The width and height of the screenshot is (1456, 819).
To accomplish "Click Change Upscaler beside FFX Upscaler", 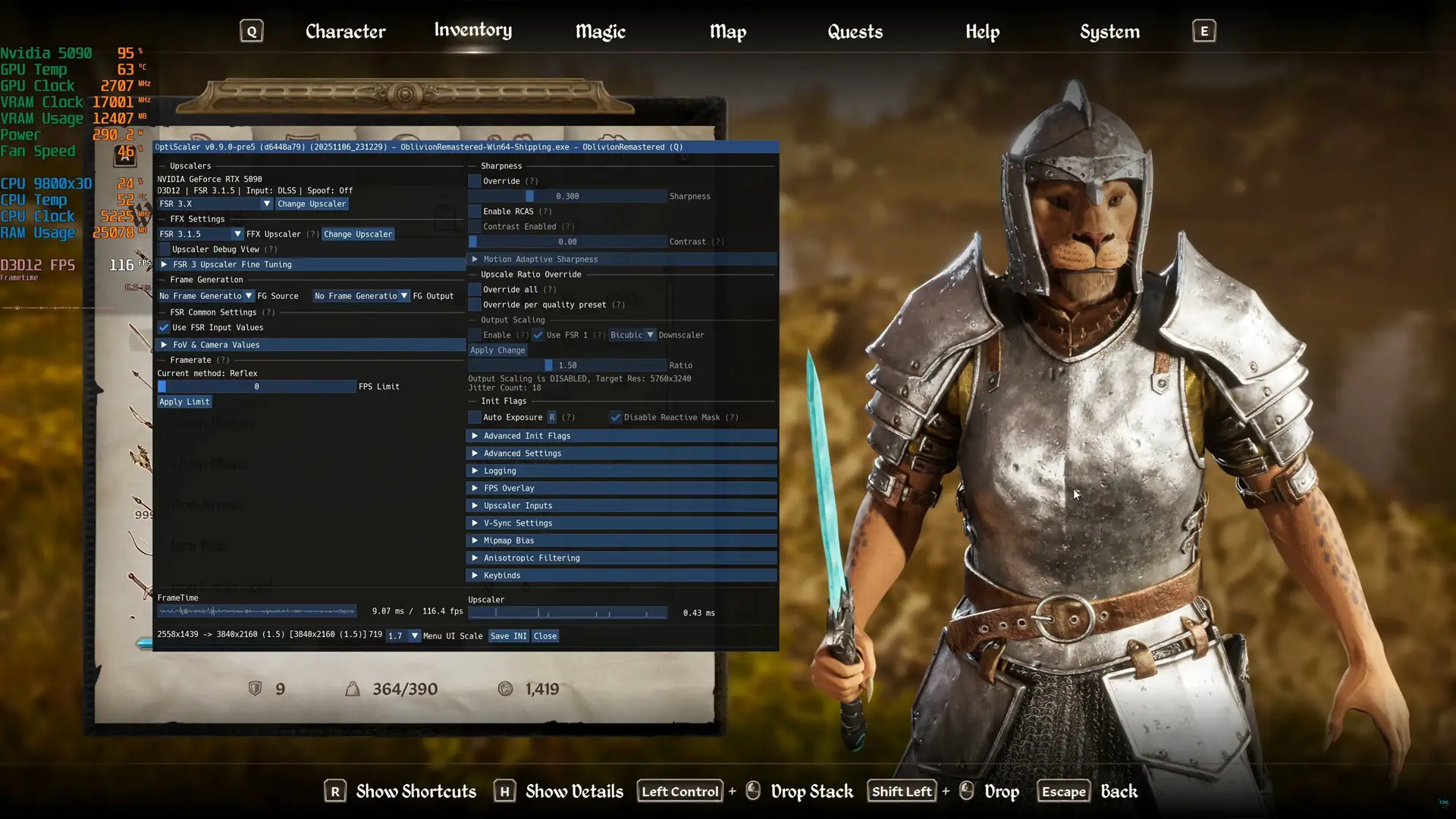I will tap(358, 234).
